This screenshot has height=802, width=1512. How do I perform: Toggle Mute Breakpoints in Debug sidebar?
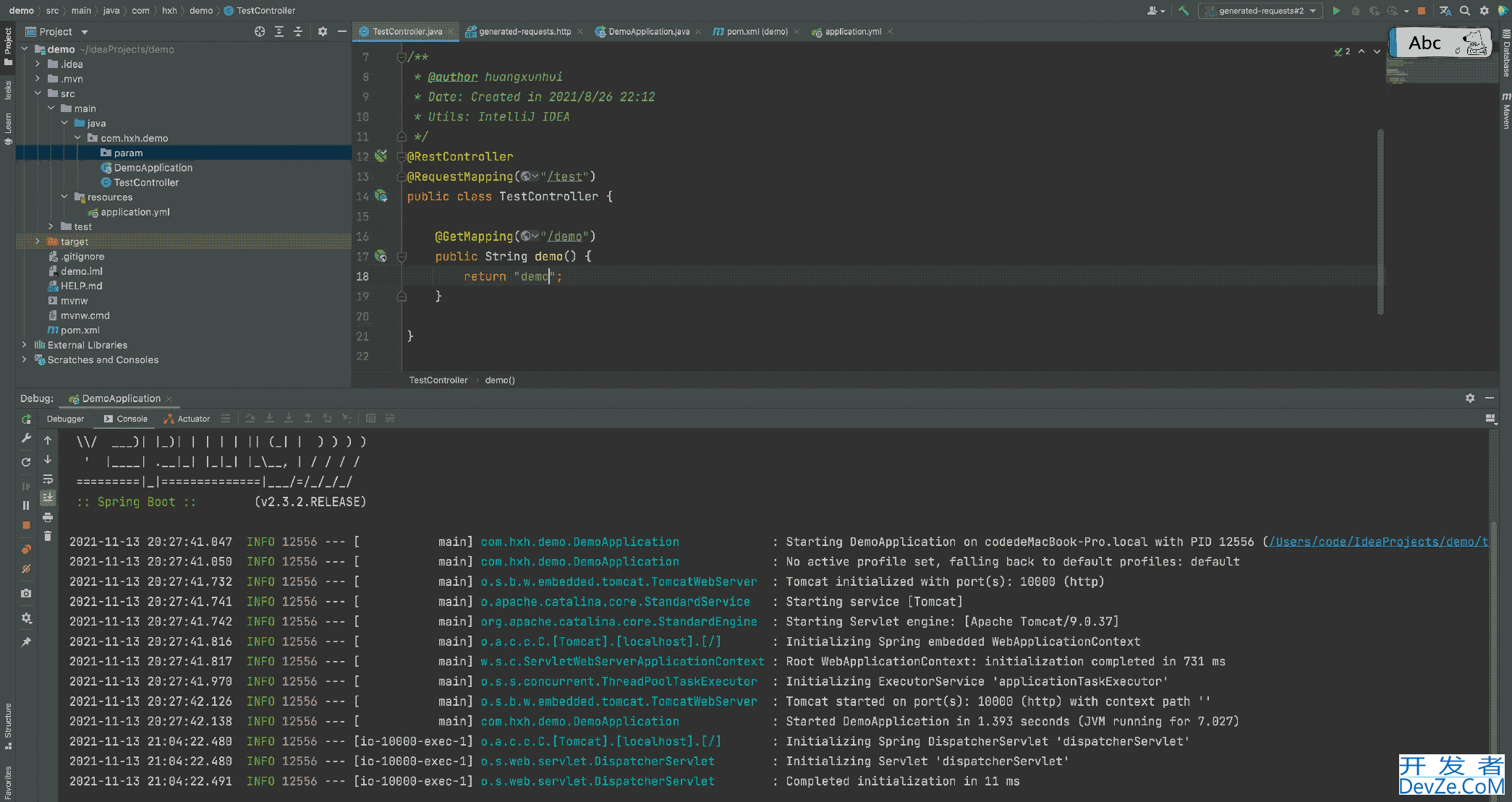[26, 569]
